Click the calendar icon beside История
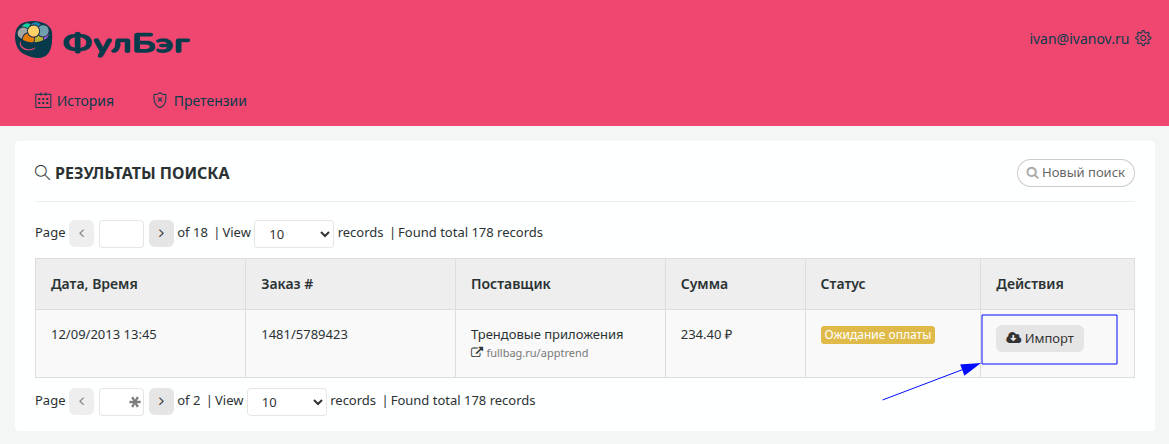Screen dimensions: 1169x444 point(43,101)
